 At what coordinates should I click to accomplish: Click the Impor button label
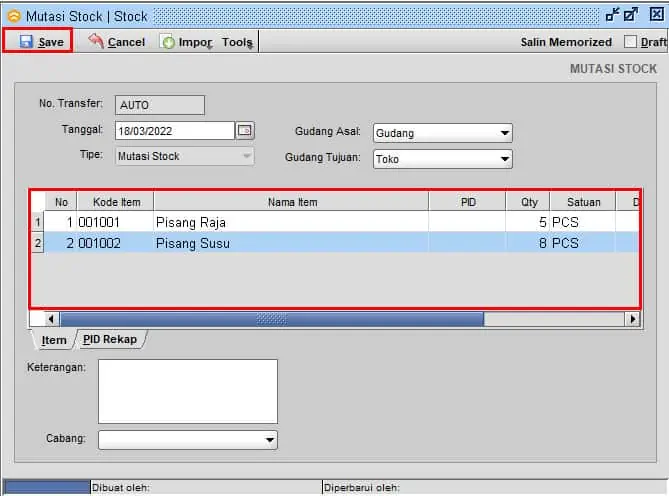point(195,42)
